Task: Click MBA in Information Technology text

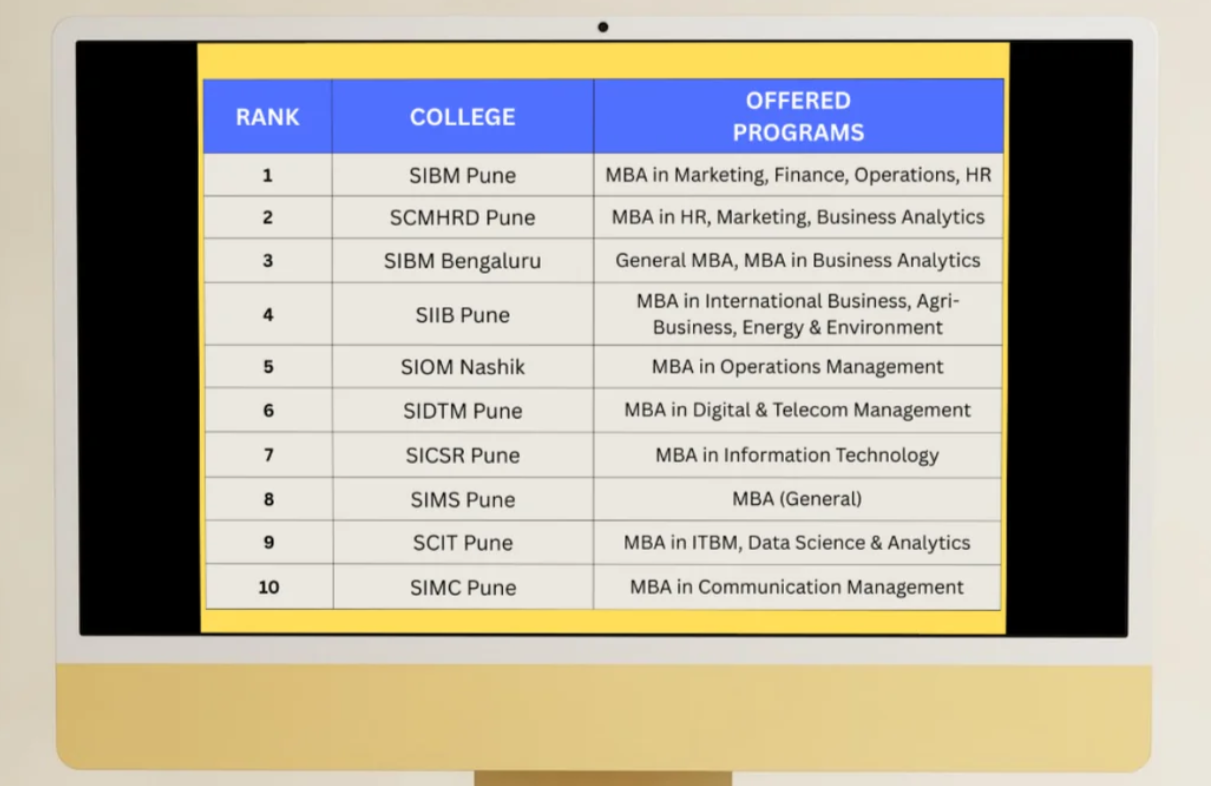Action: 797,455
